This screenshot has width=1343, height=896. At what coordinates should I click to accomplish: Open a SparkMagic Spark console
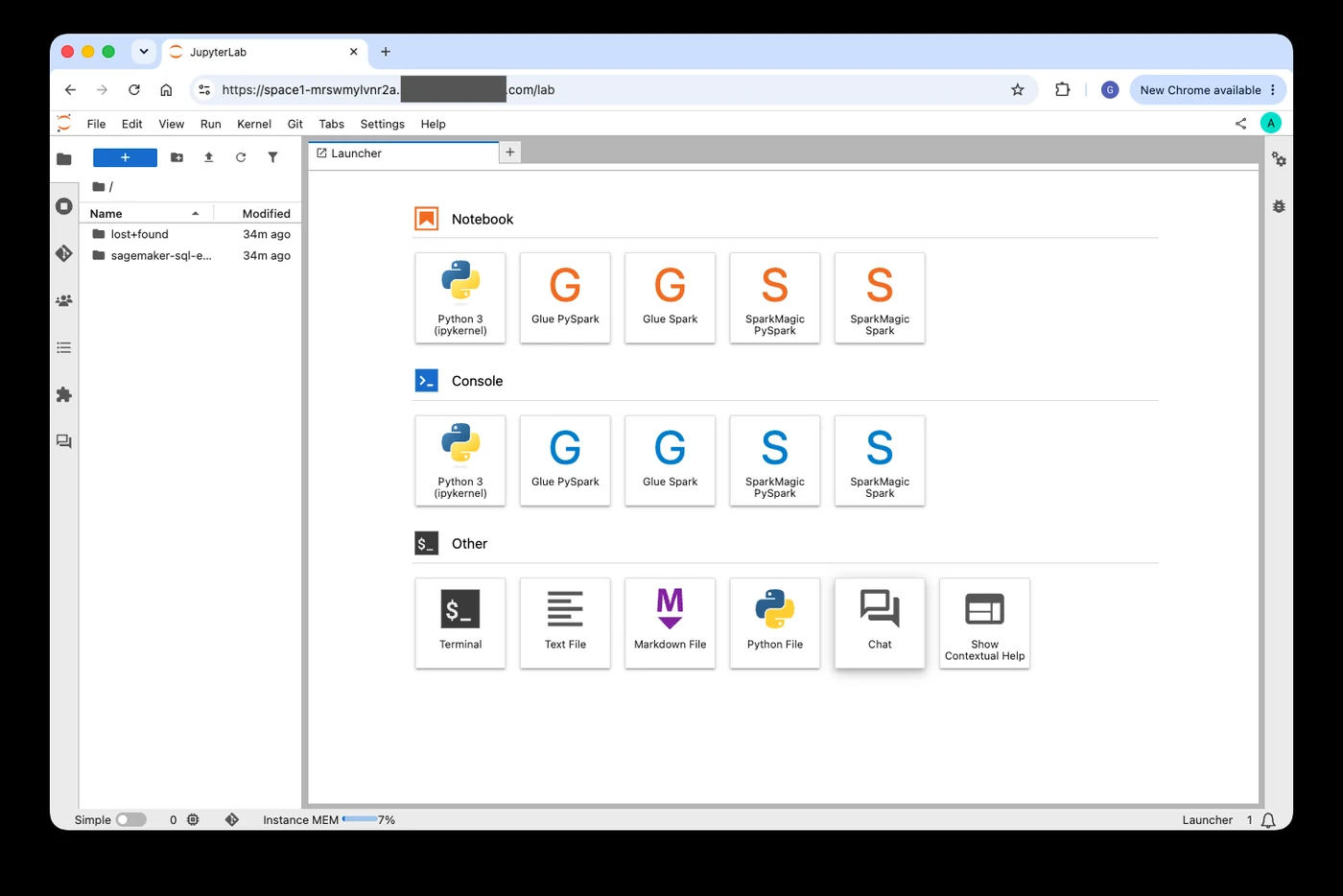click(x=880, y=460)
